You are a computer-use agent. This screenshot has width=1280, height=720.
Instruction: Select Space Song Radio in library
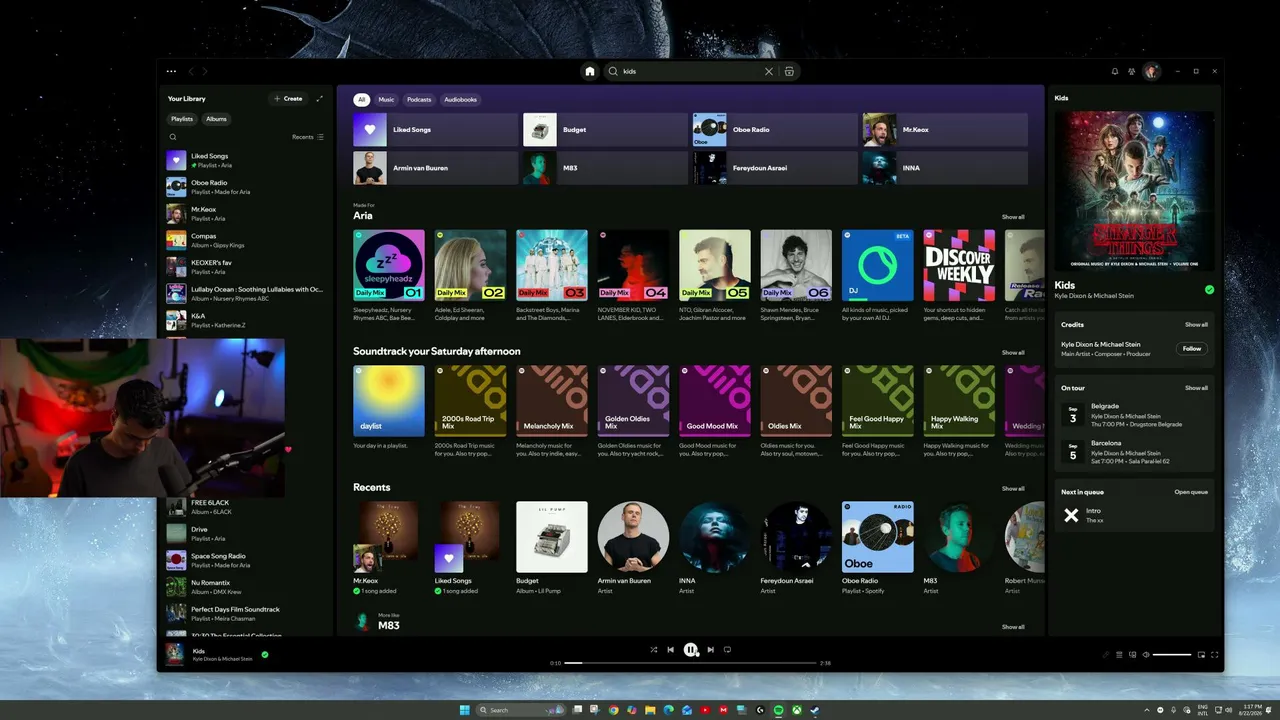[x=245, y=560]
